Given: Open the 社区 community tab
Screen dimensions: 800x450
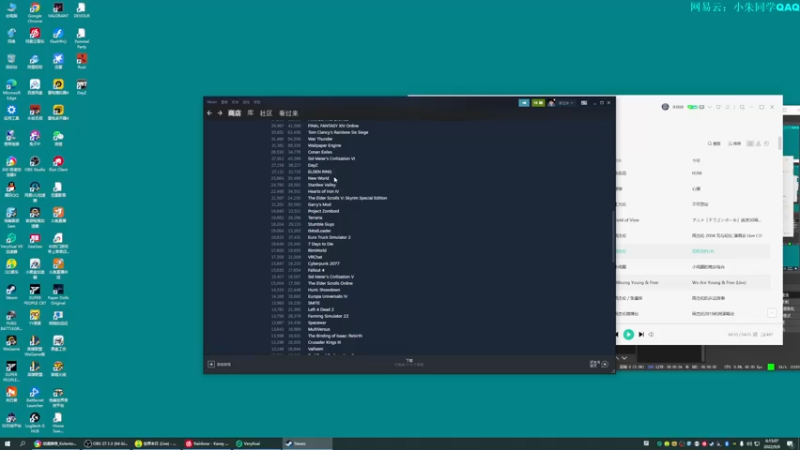Looking at the screenshot, I should (266, 113).
